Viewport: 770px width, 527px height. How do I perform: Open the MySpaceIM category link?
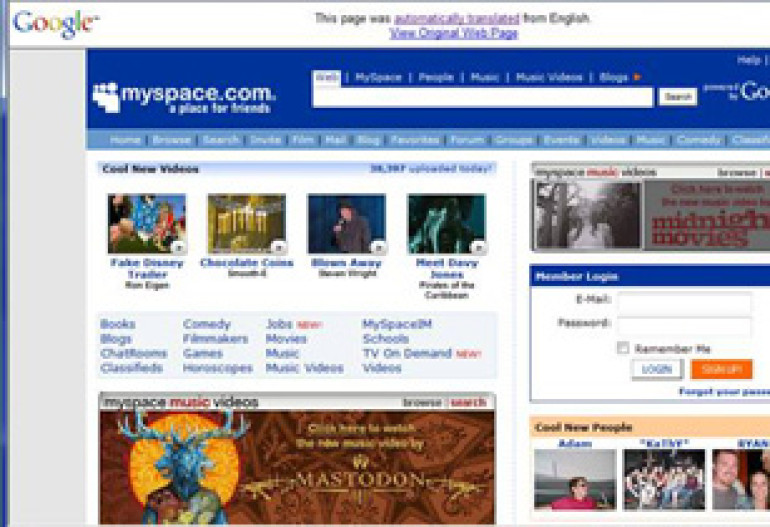pyautogui.click(x=397, y=324)
